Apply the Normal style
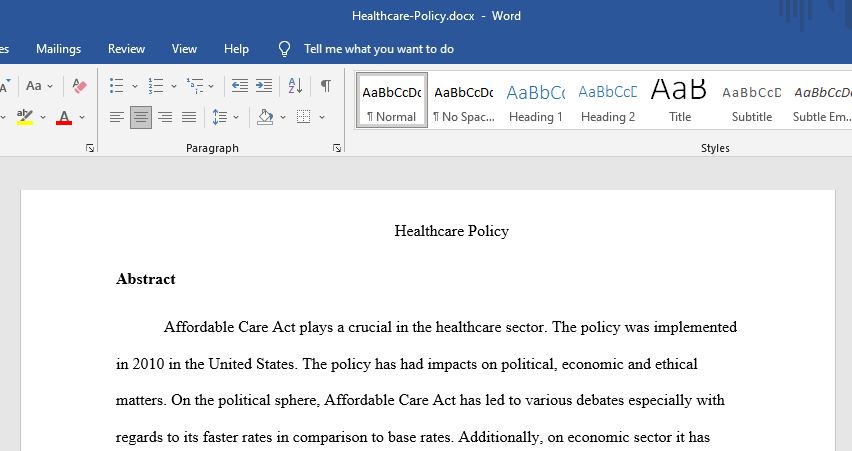This screenshot has height=451, width=852. 392,101
